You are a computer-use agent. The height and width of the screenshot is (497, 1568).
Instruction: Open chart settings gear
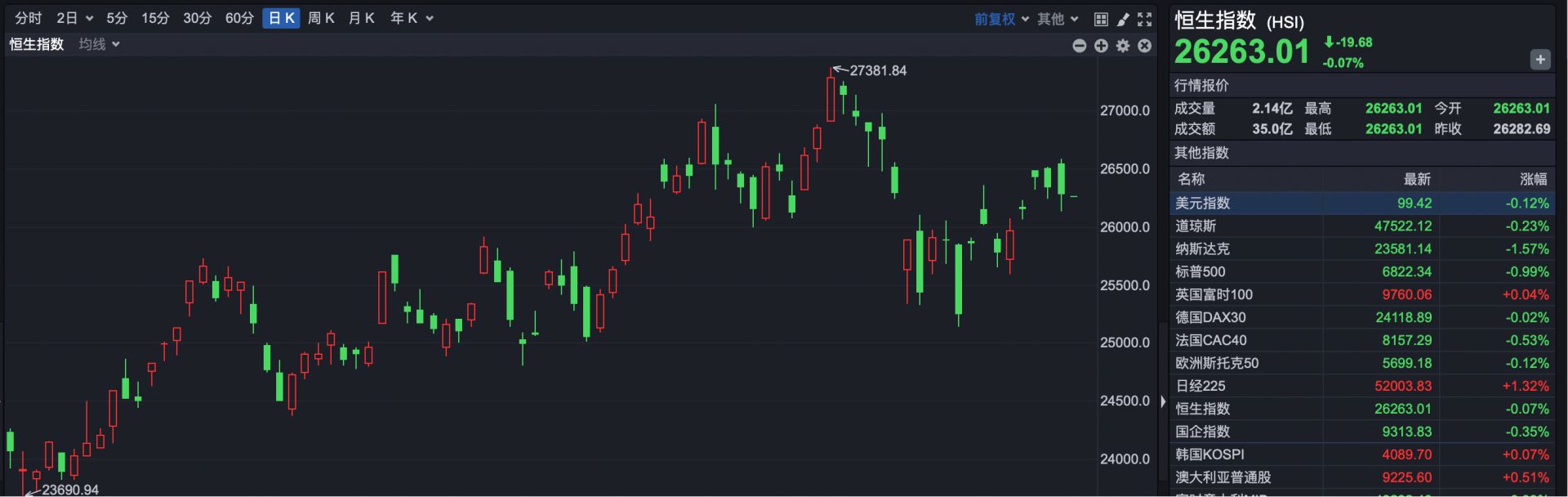pos(1123,46)
